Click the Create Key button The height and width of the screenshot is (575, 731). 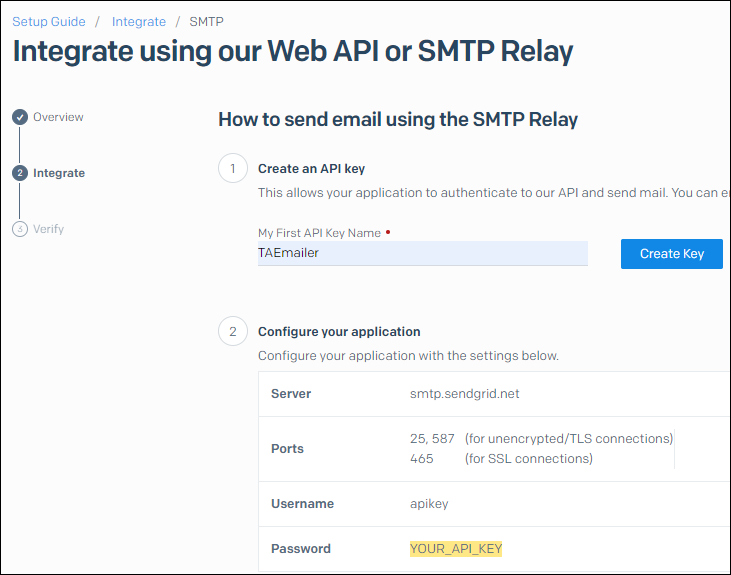click(x=672, y=254)
